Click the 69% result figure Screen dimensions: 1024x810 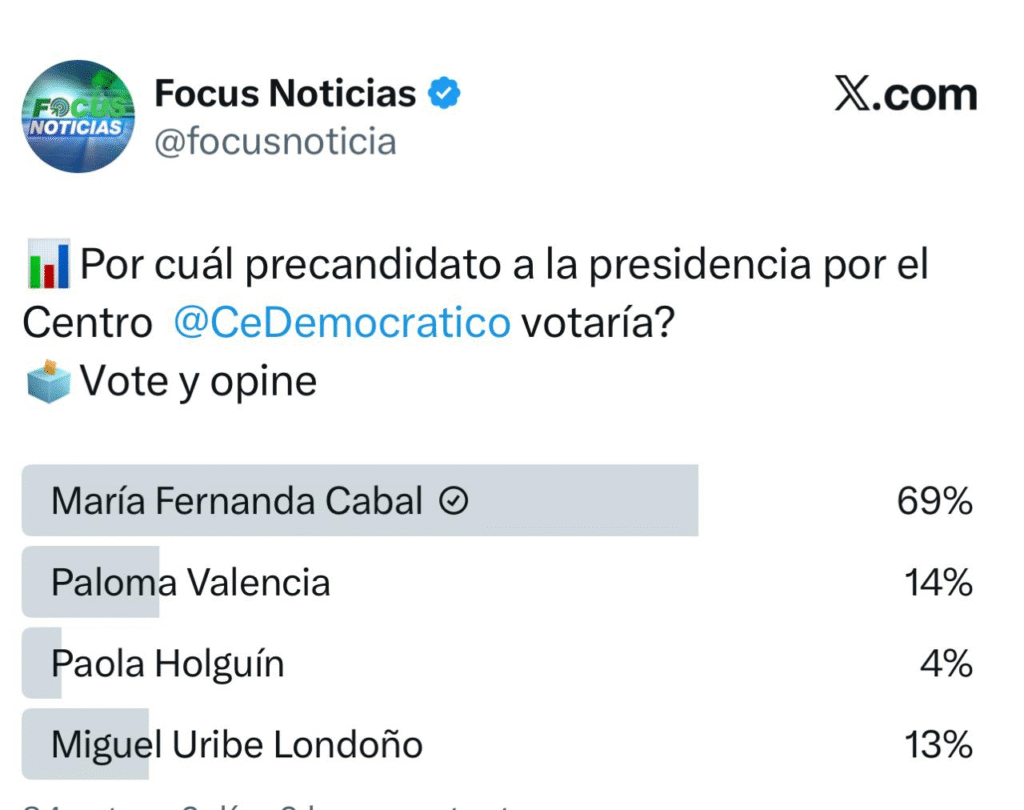934,501
